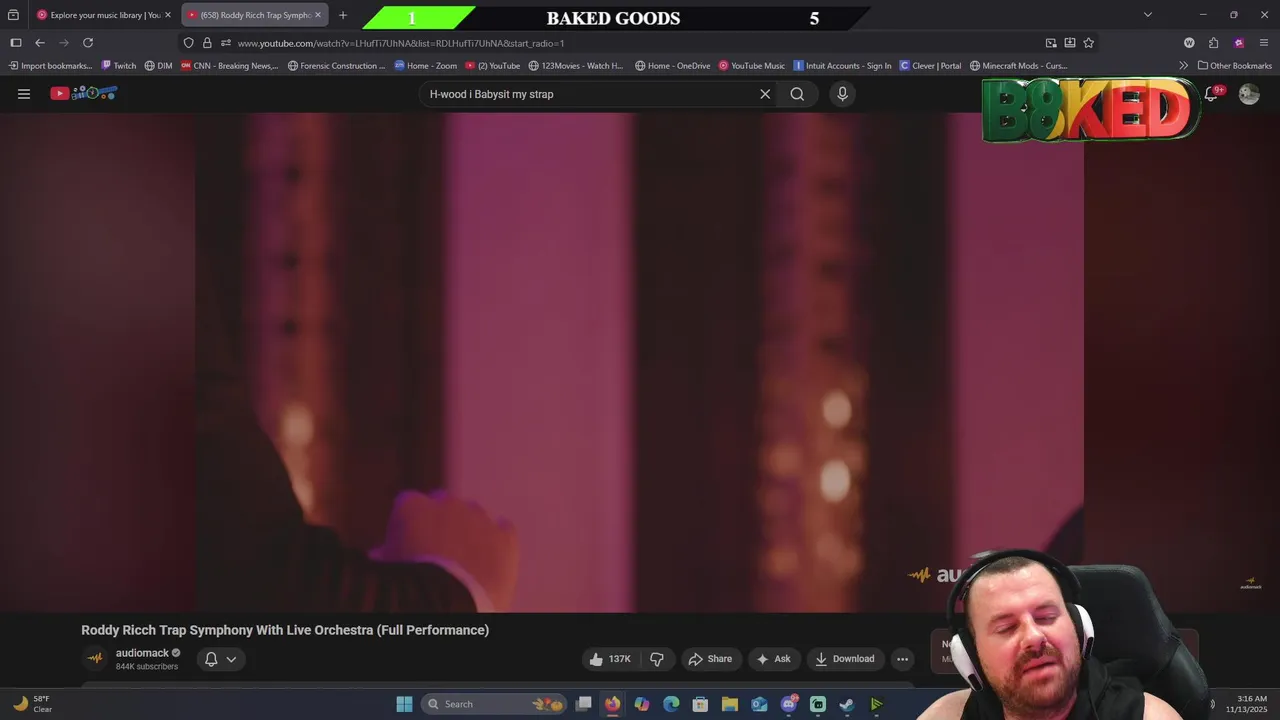Dislike the Roddy Ricch video

657,659
